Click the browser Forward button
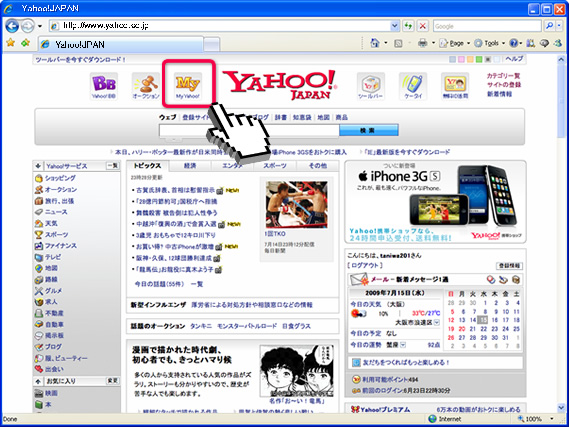 (27, 26)
